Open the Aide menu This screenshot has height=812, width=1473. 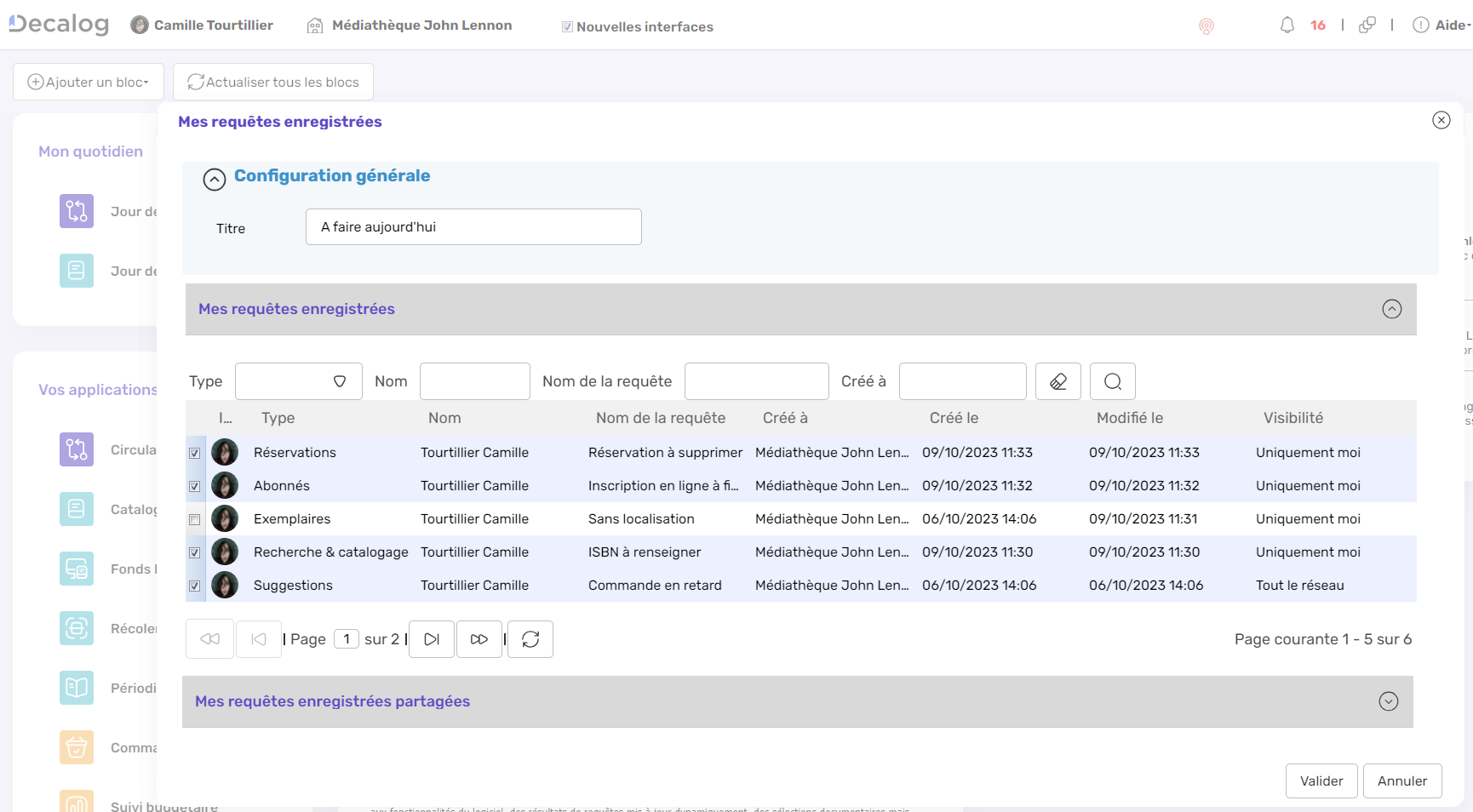click(1449, 25)
